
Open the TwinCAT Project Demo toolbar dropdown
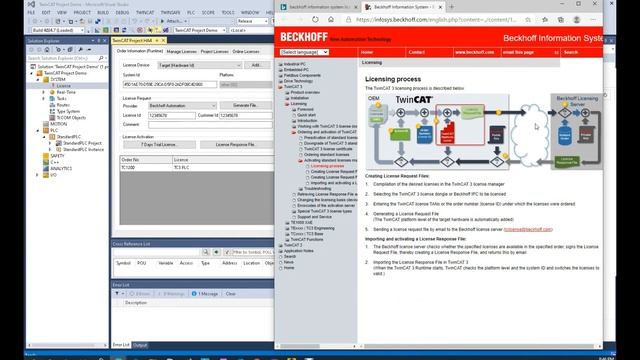point(200,30)
